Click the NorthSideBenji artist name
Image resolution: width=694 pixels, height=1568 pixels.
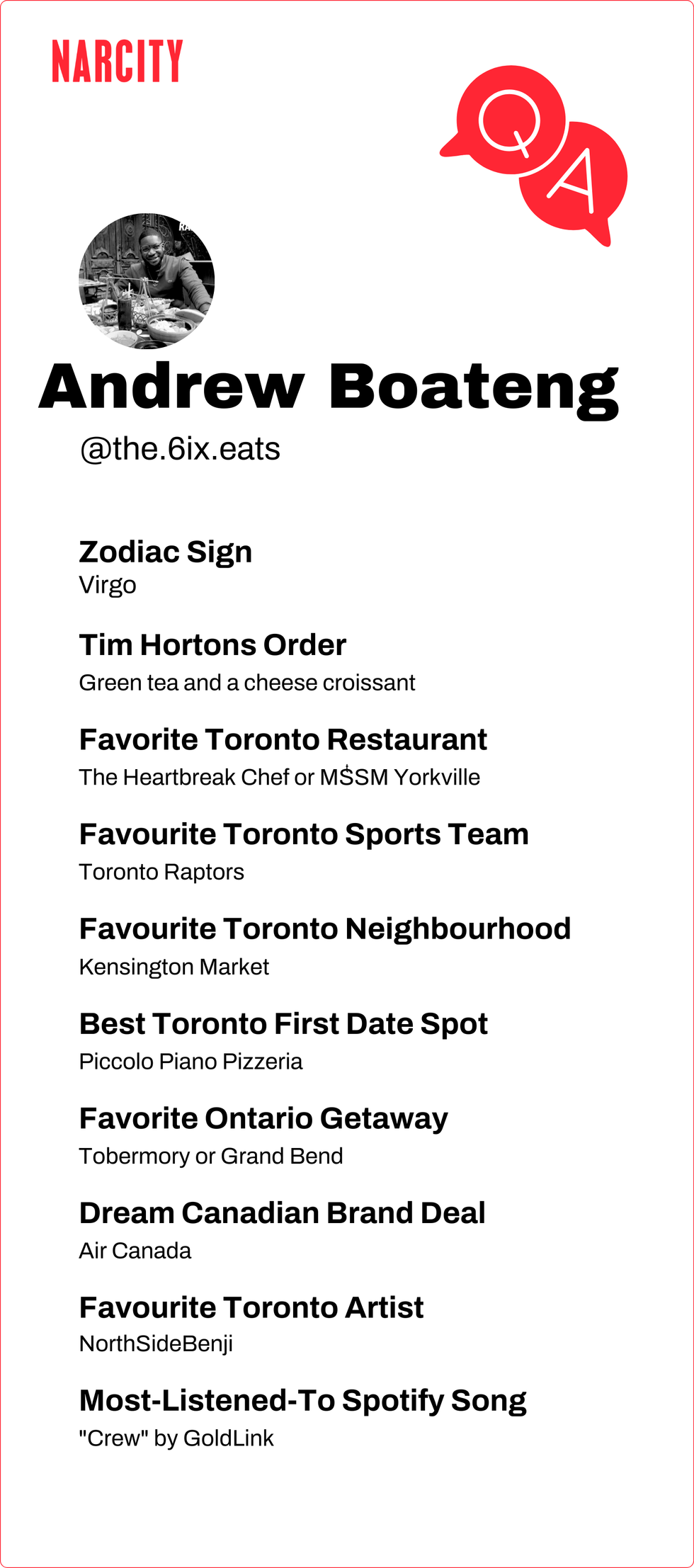156,1343
